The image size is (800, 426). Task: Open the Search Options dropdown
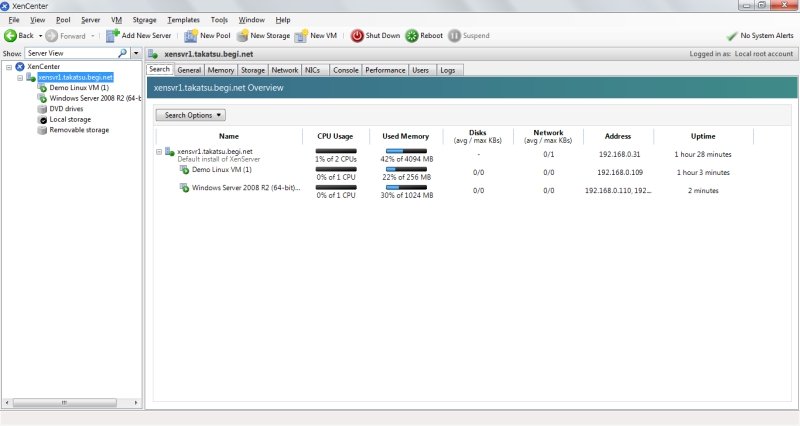[191, 115]
